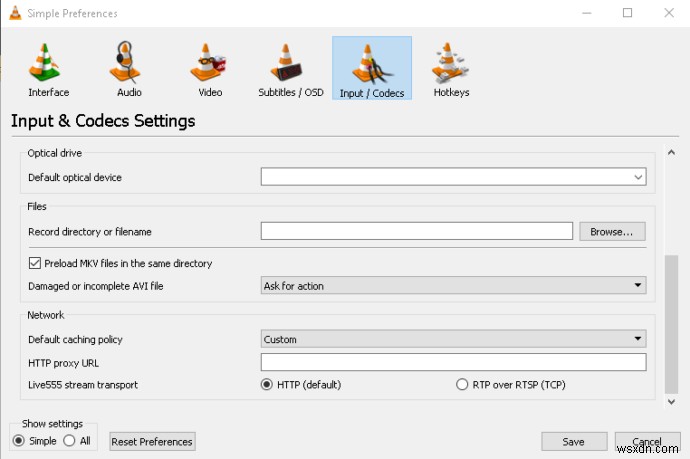Maximize the Simple Preferences window
The width and height of the screenshot is (690, 459).
tap(627, 13)
